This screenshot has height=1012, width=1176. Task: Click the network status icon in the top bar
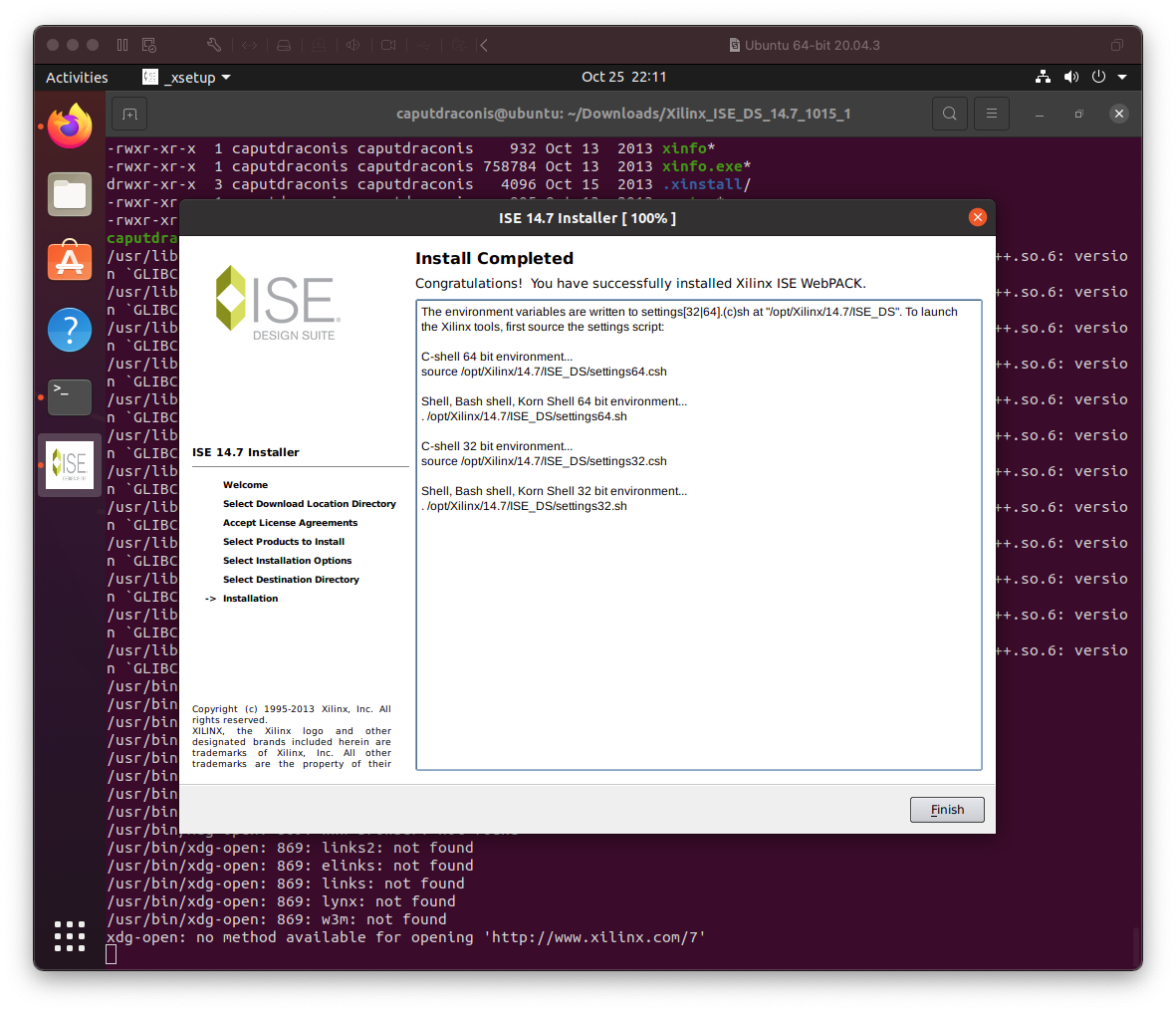(x=1043, y=77)
